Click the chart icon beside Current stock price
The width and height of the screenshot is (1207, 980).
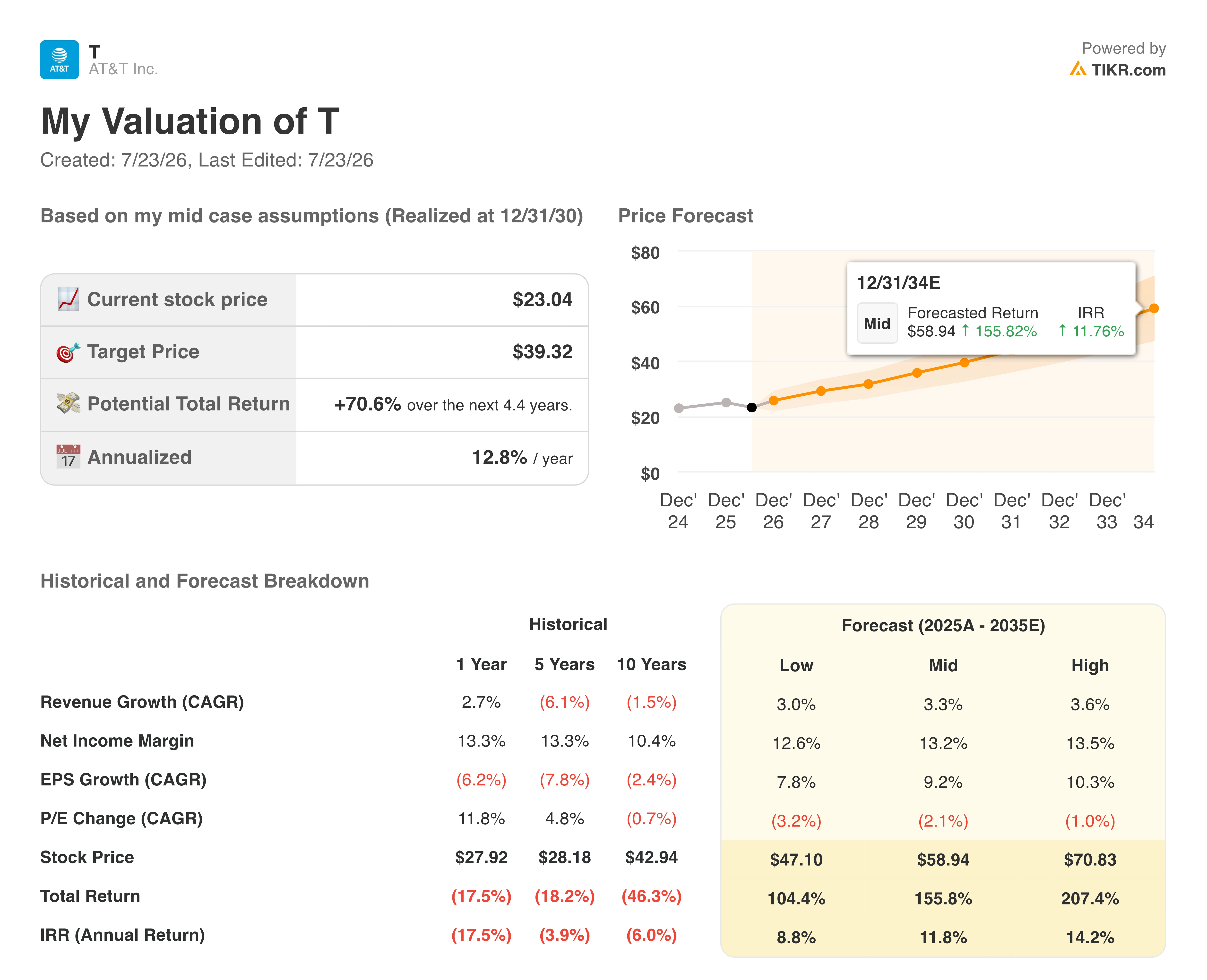pos(68,299)
